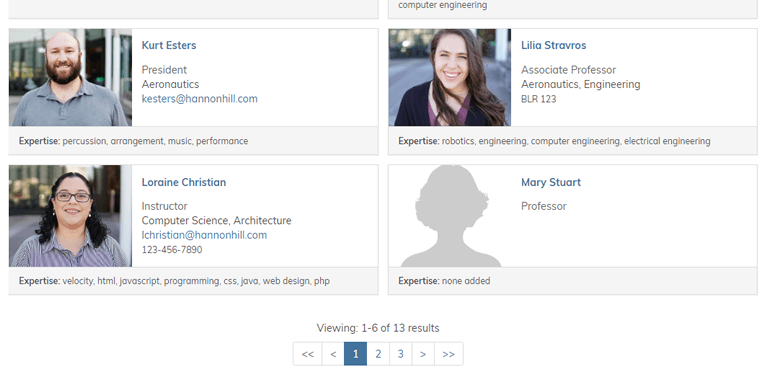Open Kurt Esters profile link
The width and height of the screenshot is (770, 383).
pos(169,45)
